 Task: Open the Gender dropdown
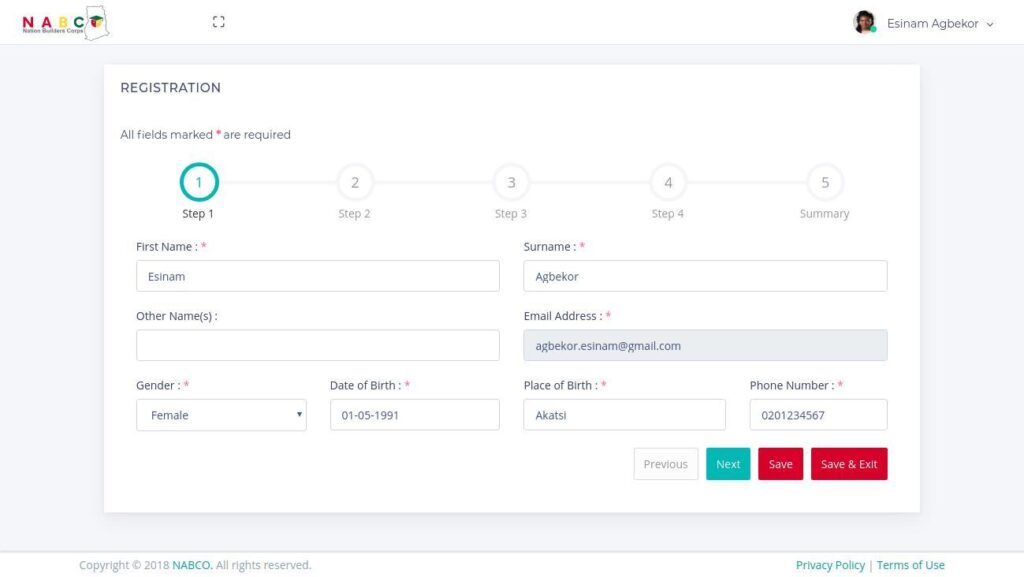tap(221, 415)
